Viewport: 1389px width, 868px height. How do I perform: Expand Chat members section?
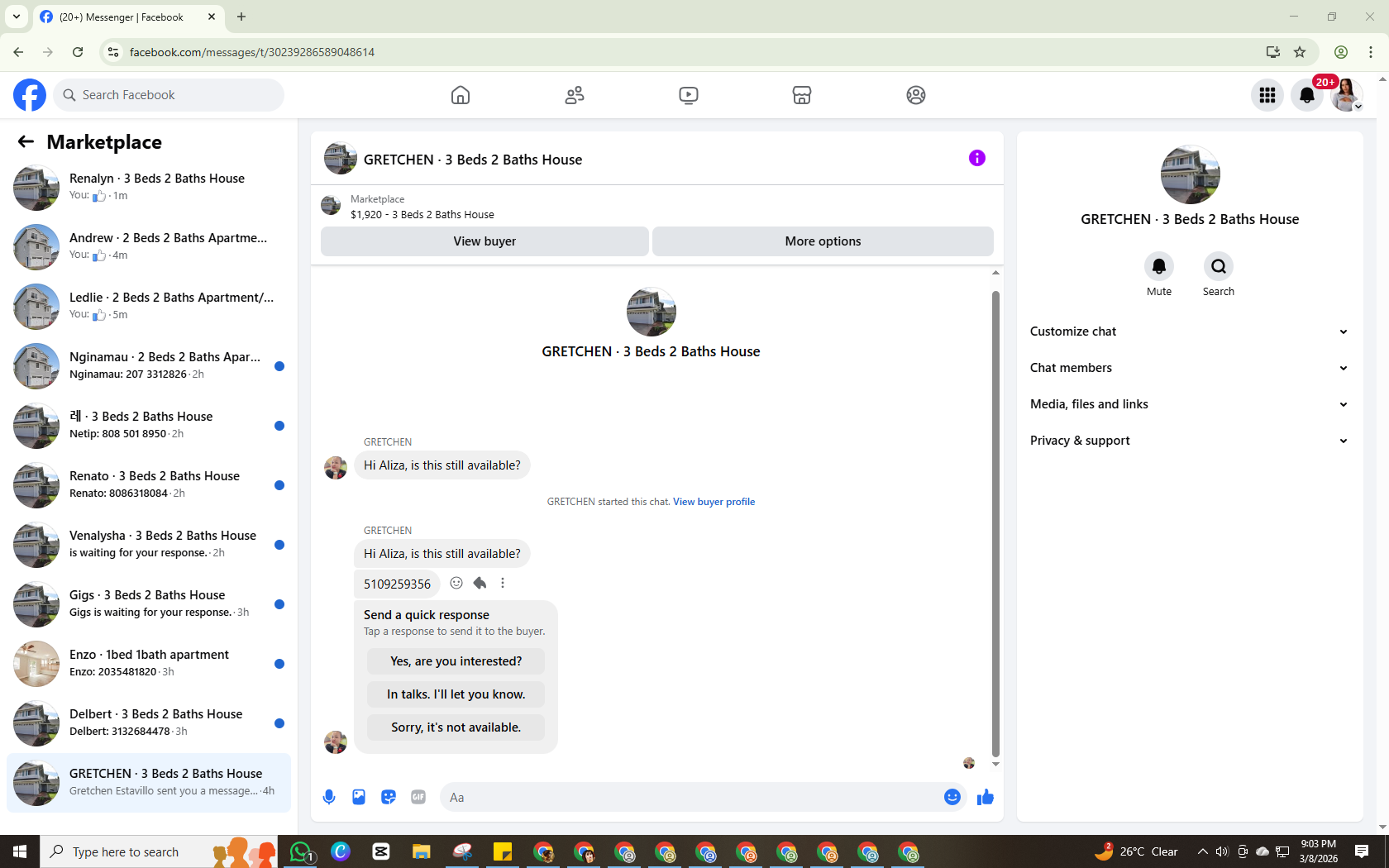pyautogui.click(x=1190, y=368)
